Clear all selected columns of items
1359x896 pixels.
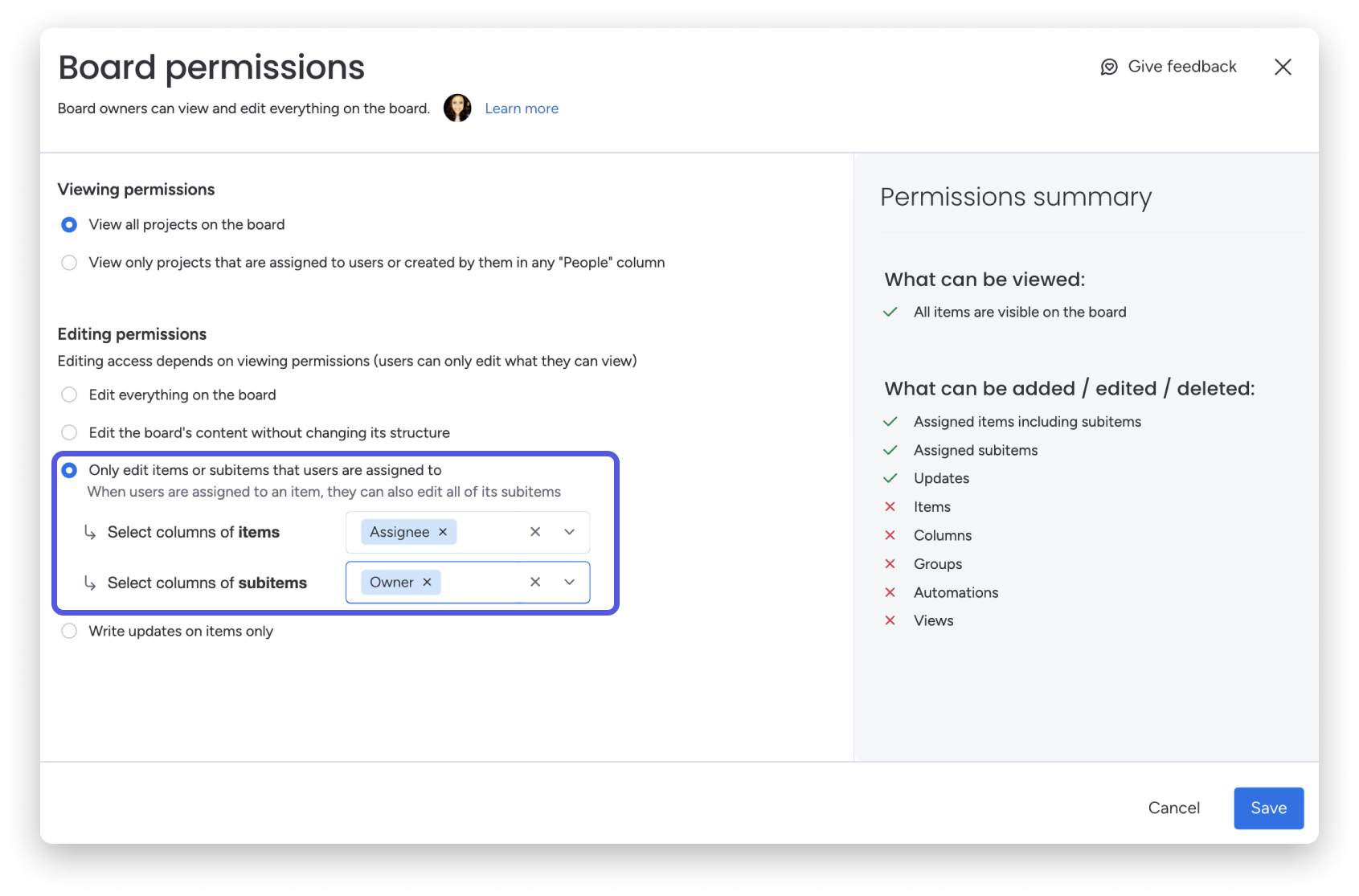[x=534, y=531]
